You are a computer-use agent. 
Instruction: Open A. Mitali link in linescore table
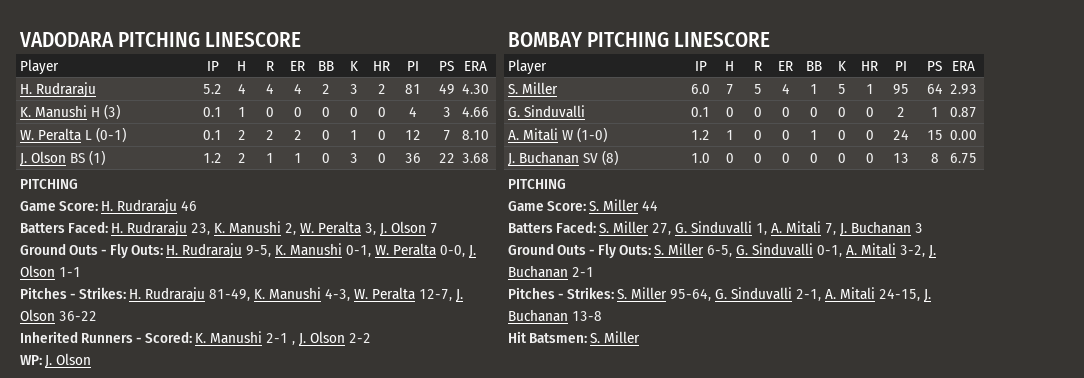tap(533, 135)
